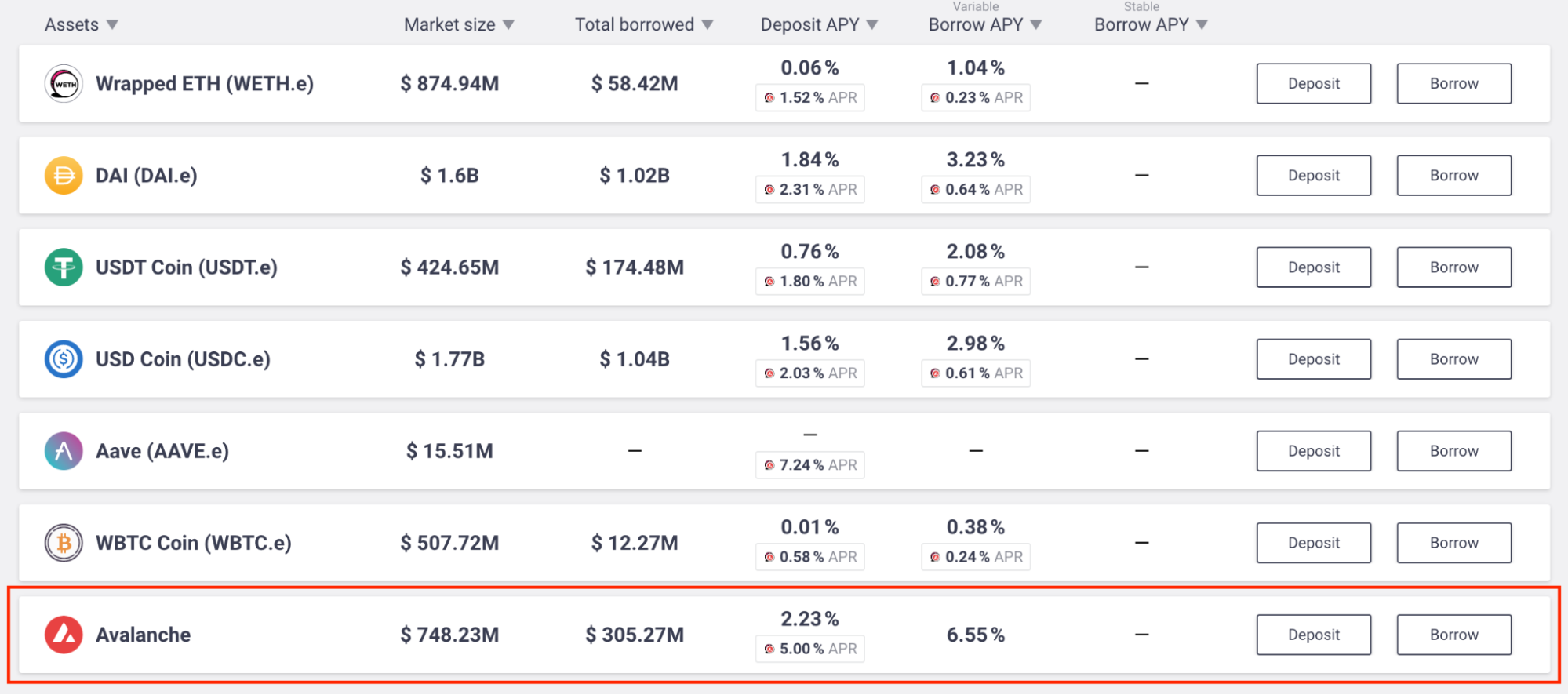
Task: Click market size $ 15.51M
Action: (x=449, y=450)
